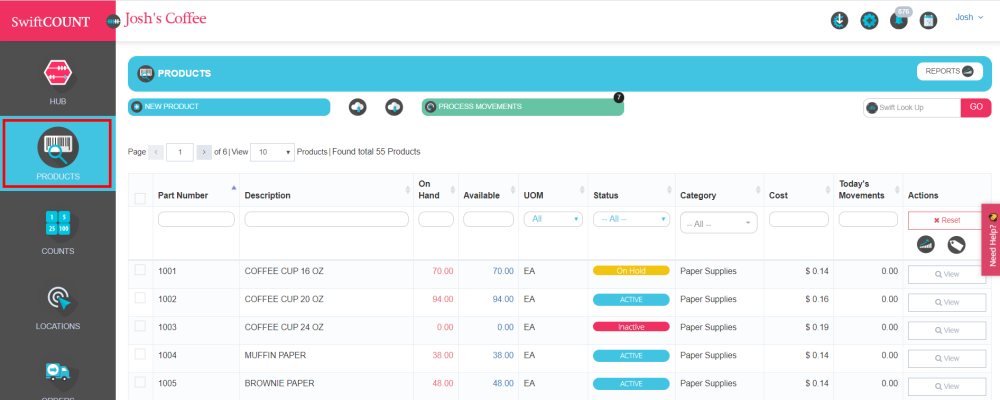Click the New Product button
1000x400 pixels.
(229, 107)
